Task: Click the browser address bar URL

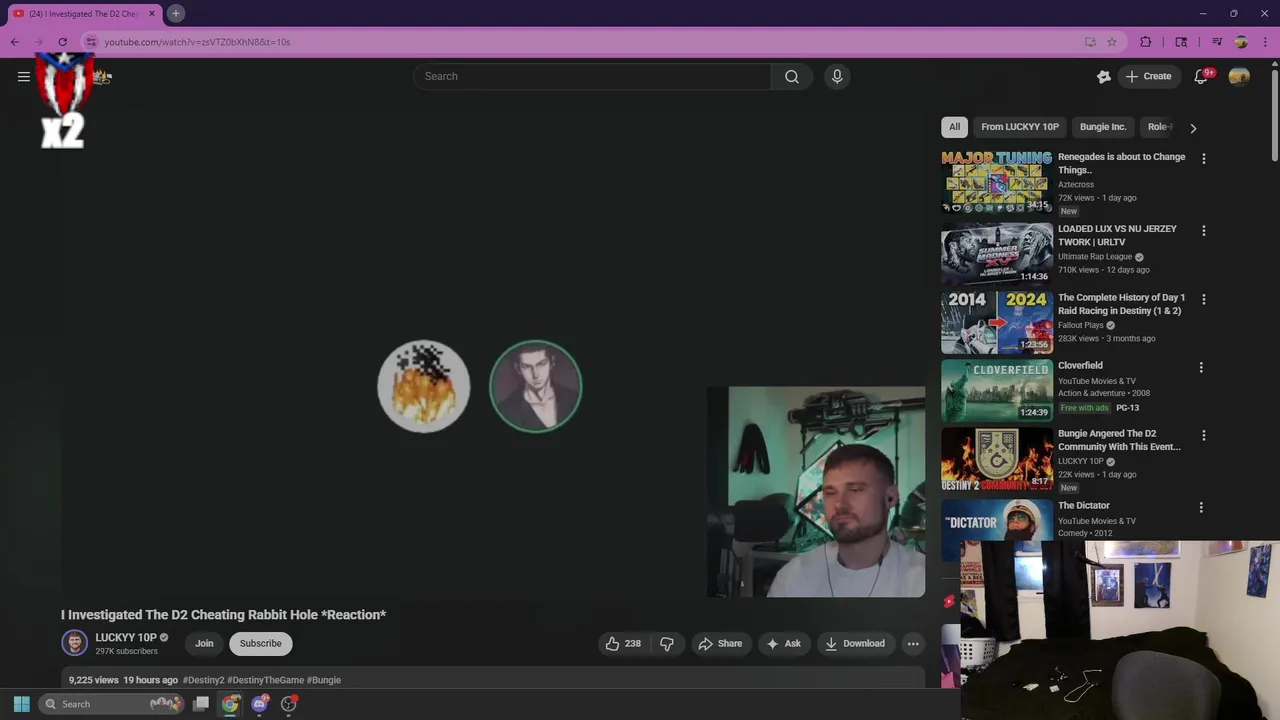Action: pos(197,42)
